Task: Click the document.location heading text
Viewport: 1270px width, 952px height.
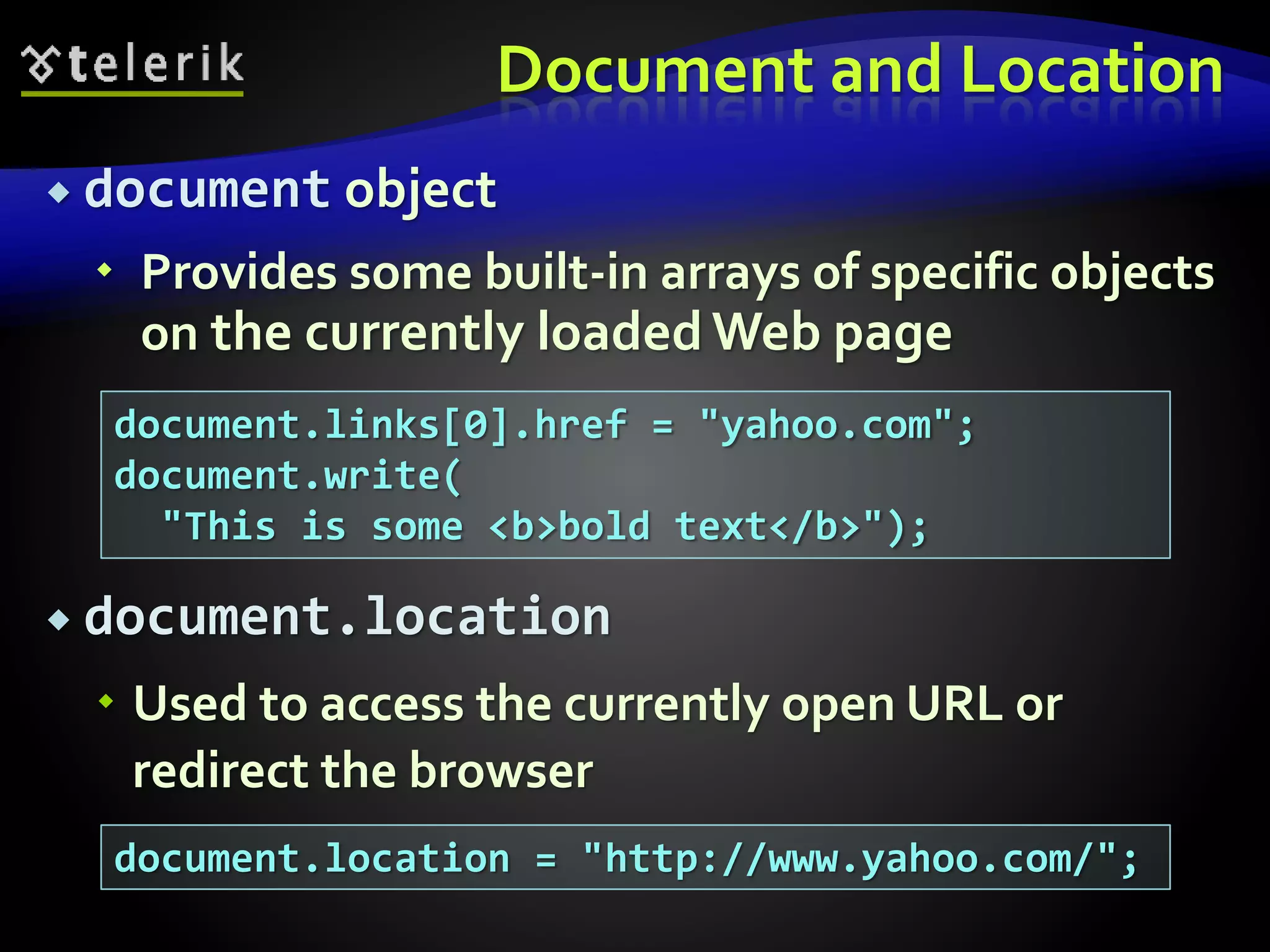Action: coord(347,617)
